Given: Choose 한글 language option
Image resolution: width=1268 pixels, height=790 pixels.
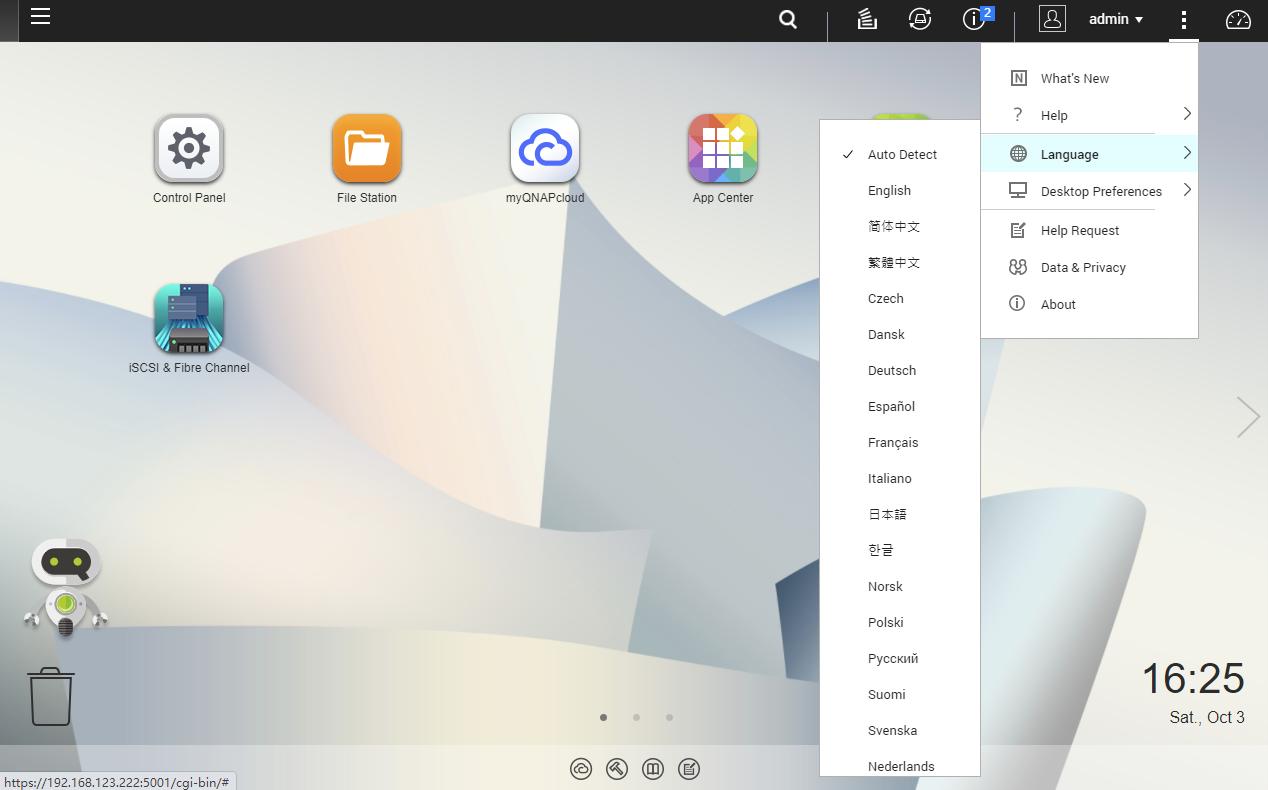Looking at the screenshot, I should point(900,550).
